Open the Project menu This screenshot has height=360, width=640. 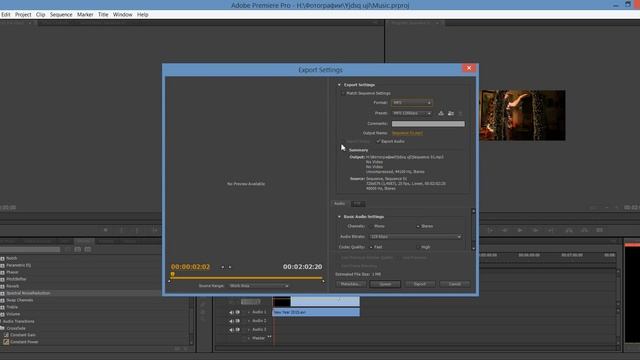tap(23, 14)
